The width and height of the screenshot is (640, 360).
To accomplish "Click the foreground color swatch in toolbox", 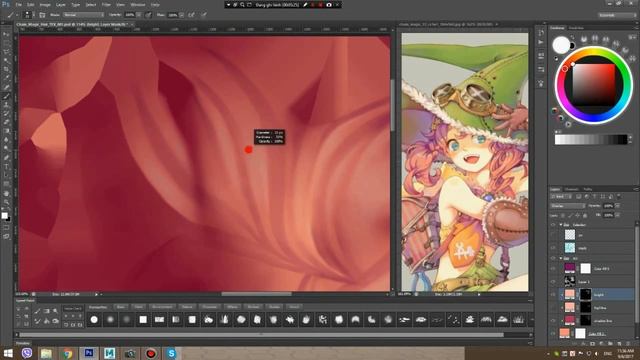I will [4, 216].
